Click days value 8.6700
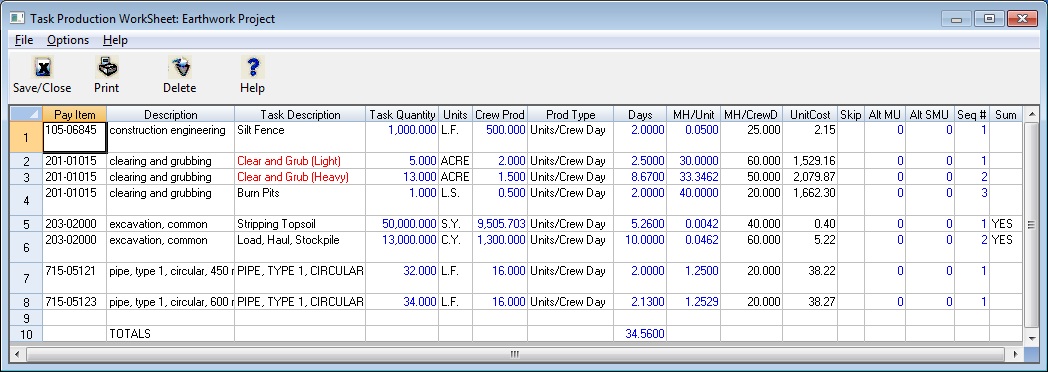Image resolution: width=1048 pixels, height=372 pixels. point(640,177)
